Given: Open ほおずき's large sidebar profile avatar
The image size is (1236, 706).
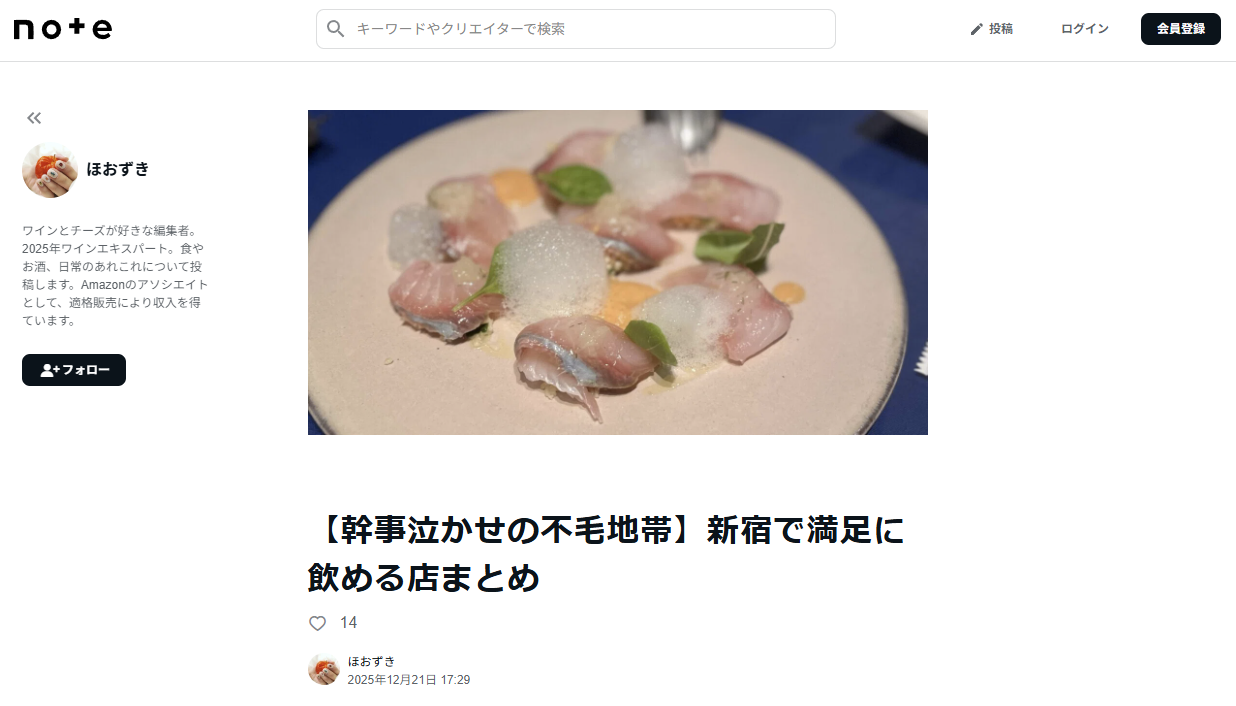Looking at the screenshot, I should [x=50, y=170].
